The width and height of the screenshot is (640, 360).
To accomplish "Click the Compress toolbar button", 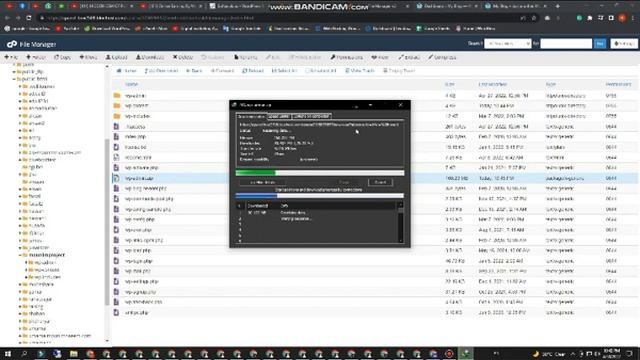I will point(442,58).
